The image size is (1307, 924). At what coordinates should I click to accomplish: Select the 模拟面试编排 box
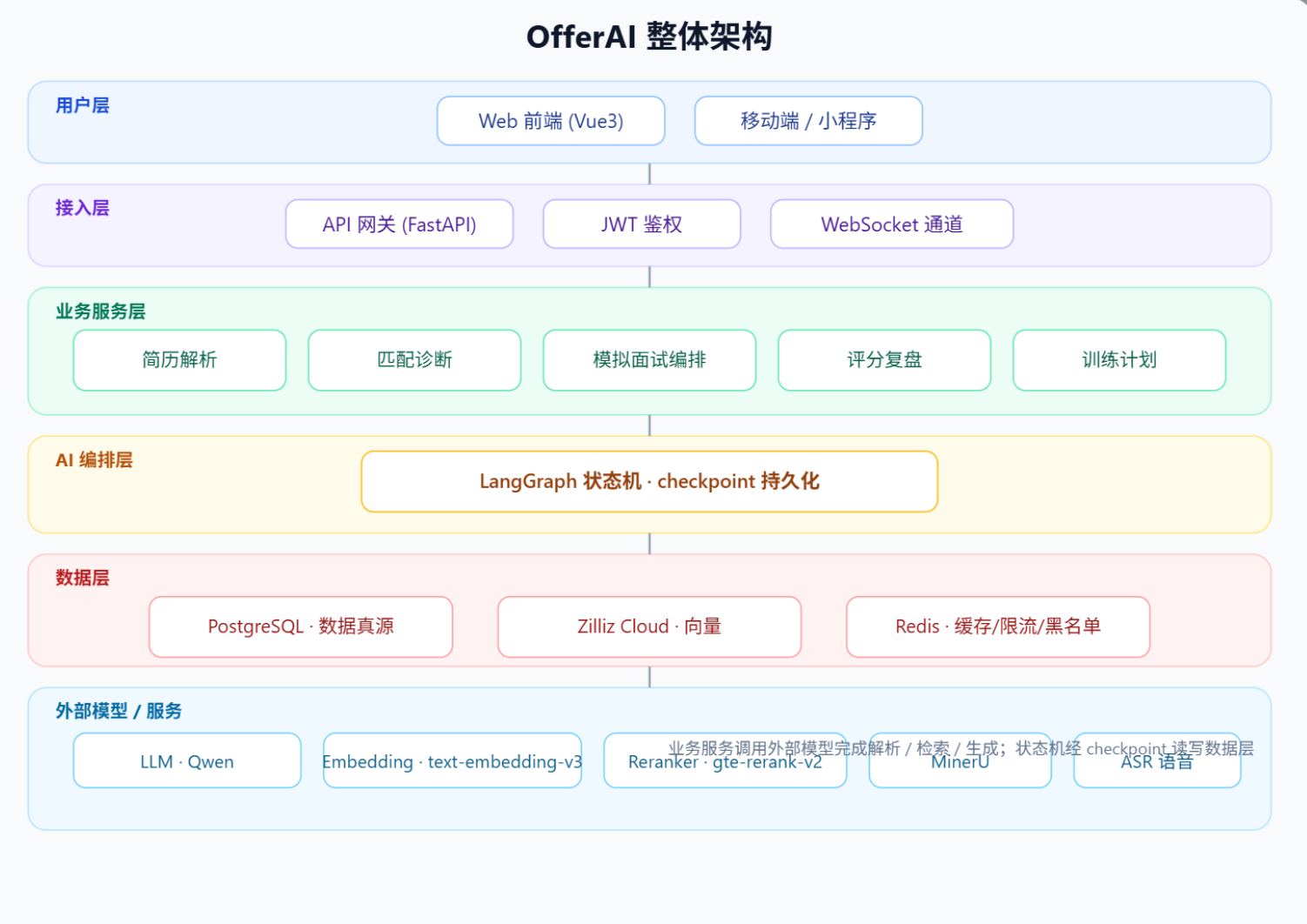coord(650,360)
